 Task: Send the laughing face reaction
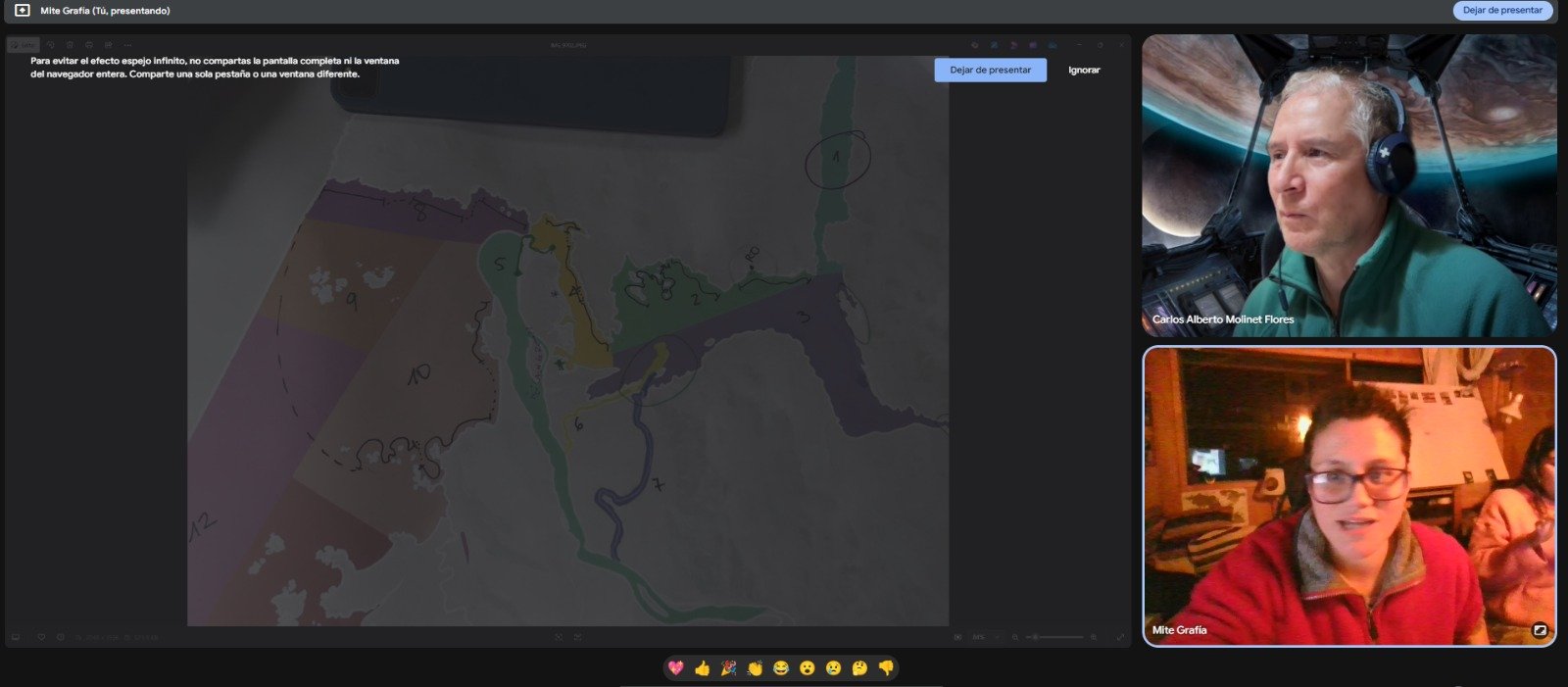781,668
